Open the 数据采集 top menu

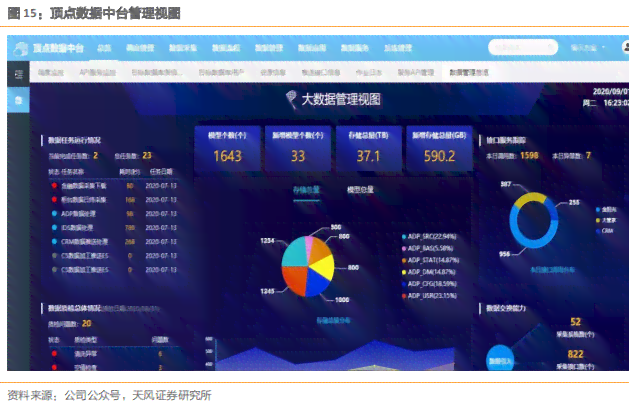[183, 48]
